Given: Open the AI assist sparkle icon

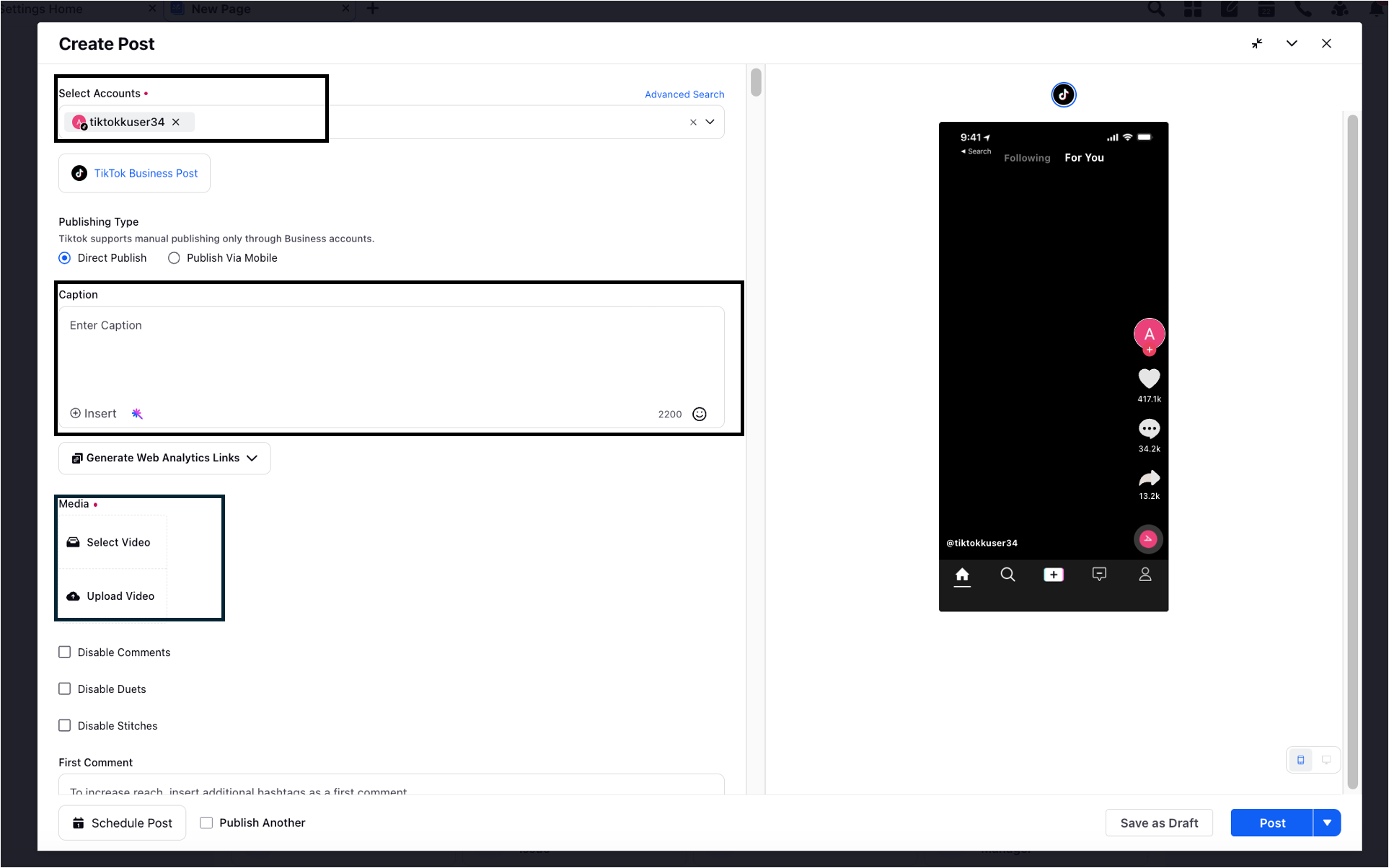Looking at the screenshot, I should coord(137,414).
